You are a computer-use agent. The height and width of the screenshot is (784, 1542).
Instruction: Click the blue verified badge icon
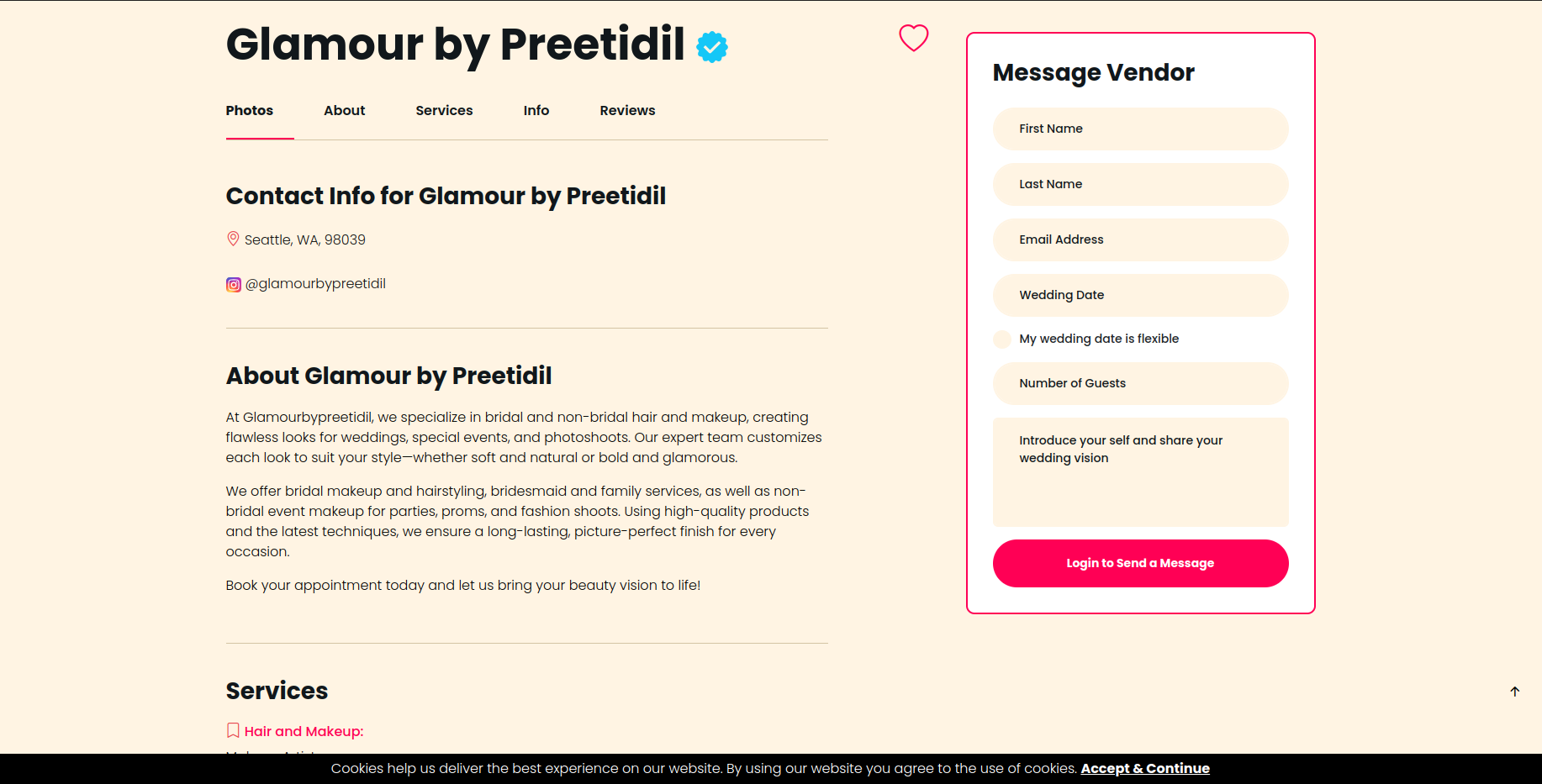click(712, 47)
